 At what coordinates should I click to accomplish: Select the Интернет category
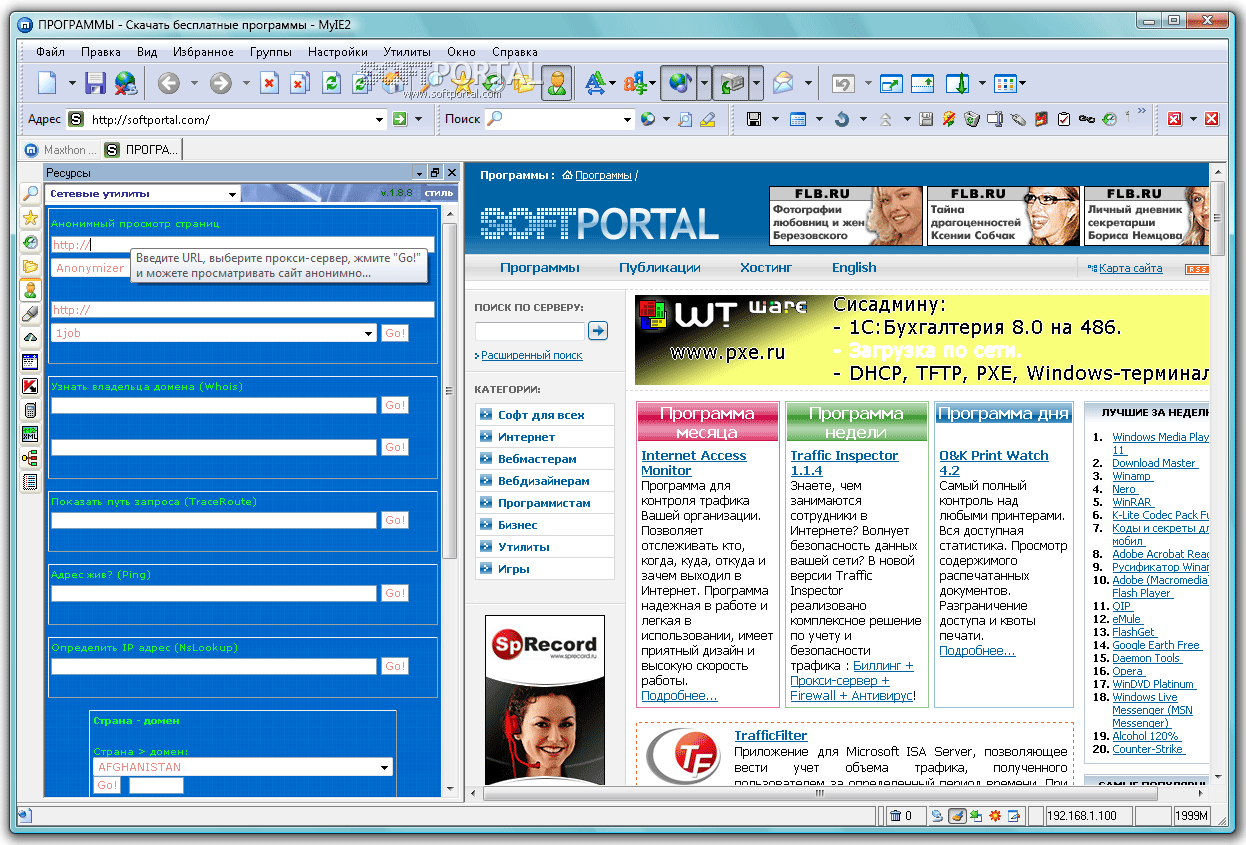tap(526, 437)
